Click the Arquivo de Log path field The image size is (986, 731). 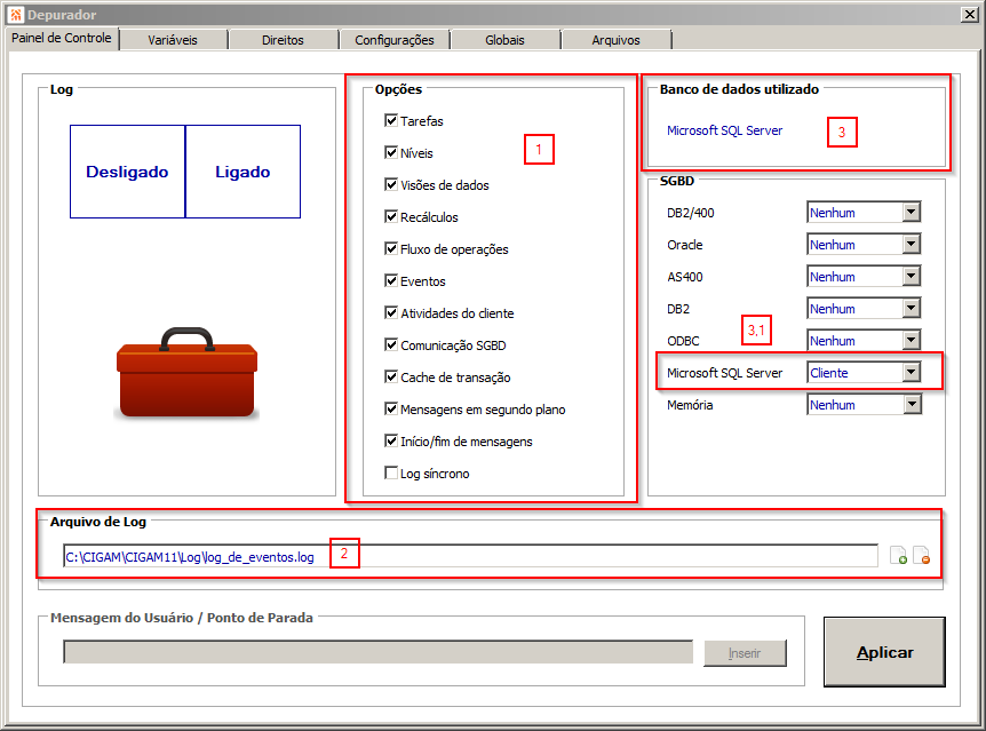pyautogui.click(x=470, y=556)
